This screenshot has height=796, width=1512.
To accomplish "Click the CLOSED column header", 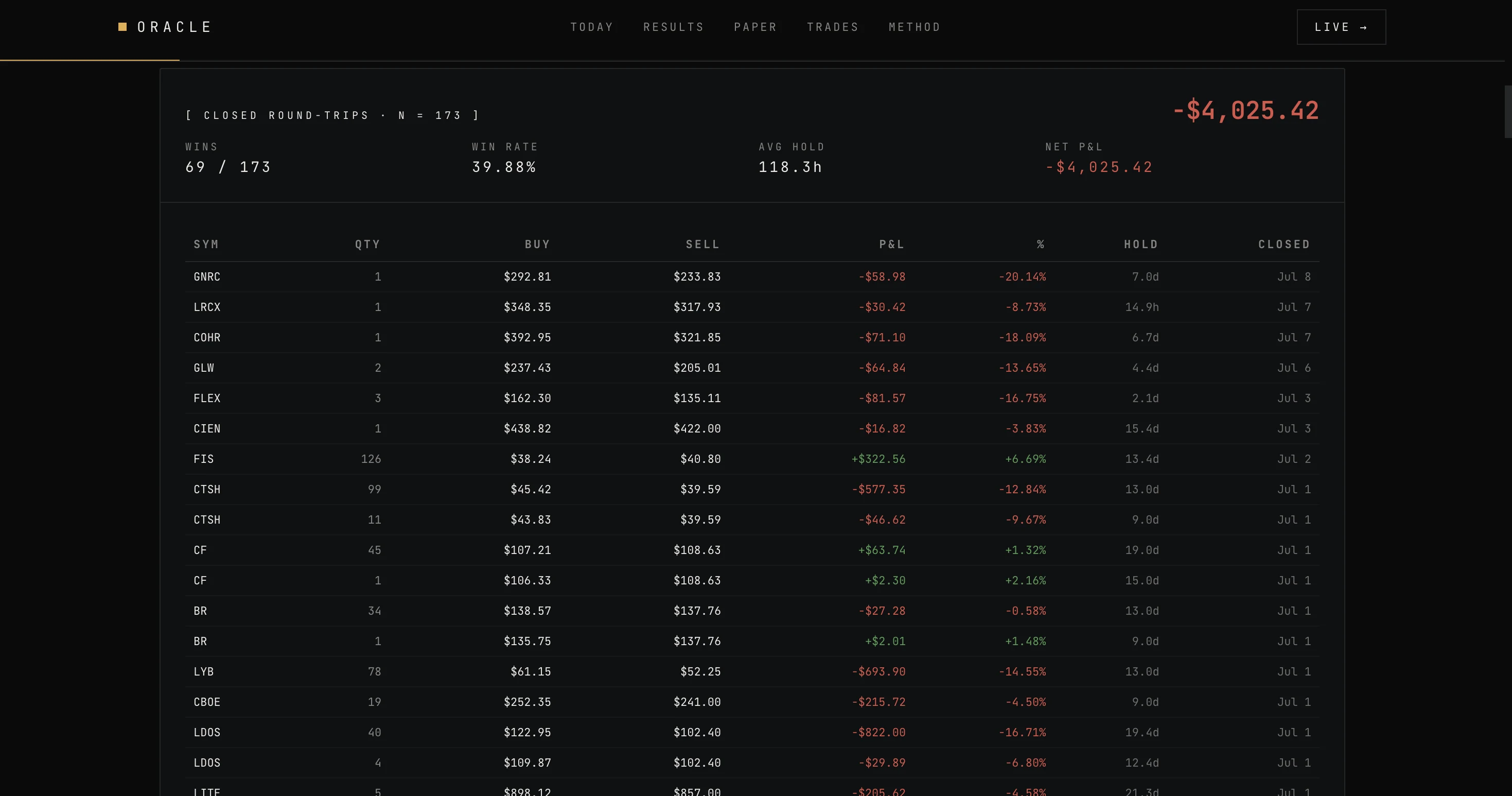I will [1284, 244].
